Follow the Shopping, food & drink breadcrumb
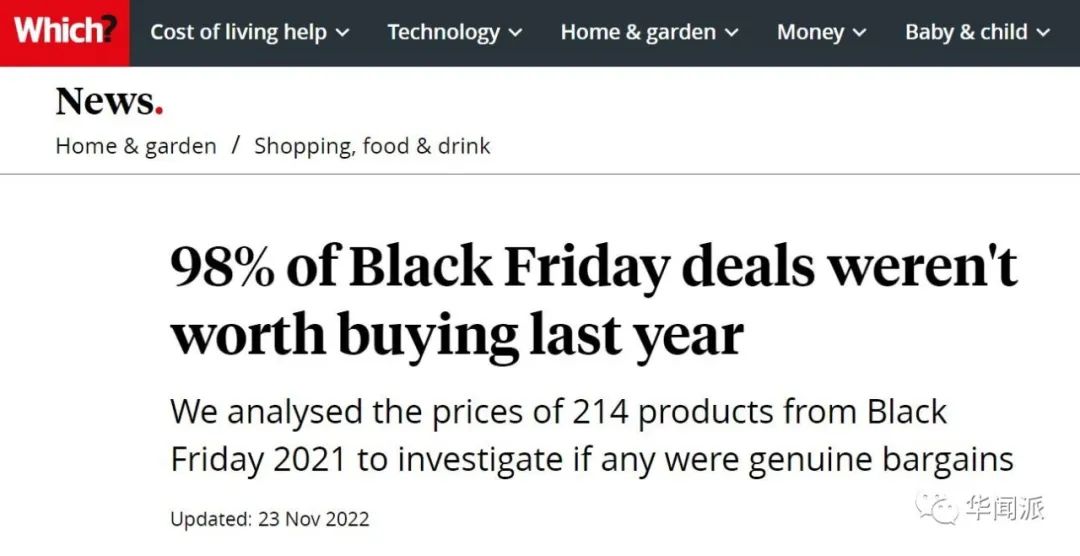The width and height of the screenshot is (1080, 556). click(372, 146)
